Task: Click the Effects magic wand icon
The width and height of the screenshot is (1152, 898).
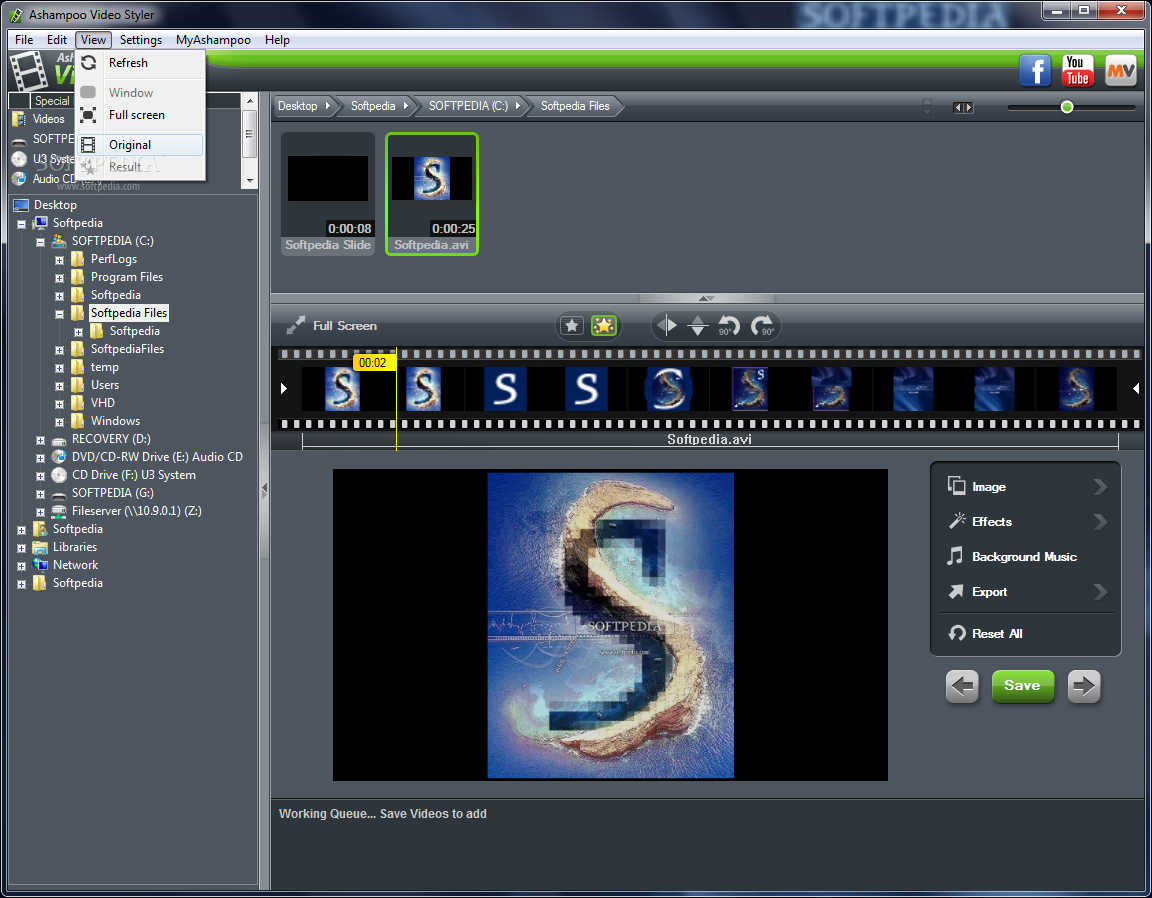Action: click(956, 521)
